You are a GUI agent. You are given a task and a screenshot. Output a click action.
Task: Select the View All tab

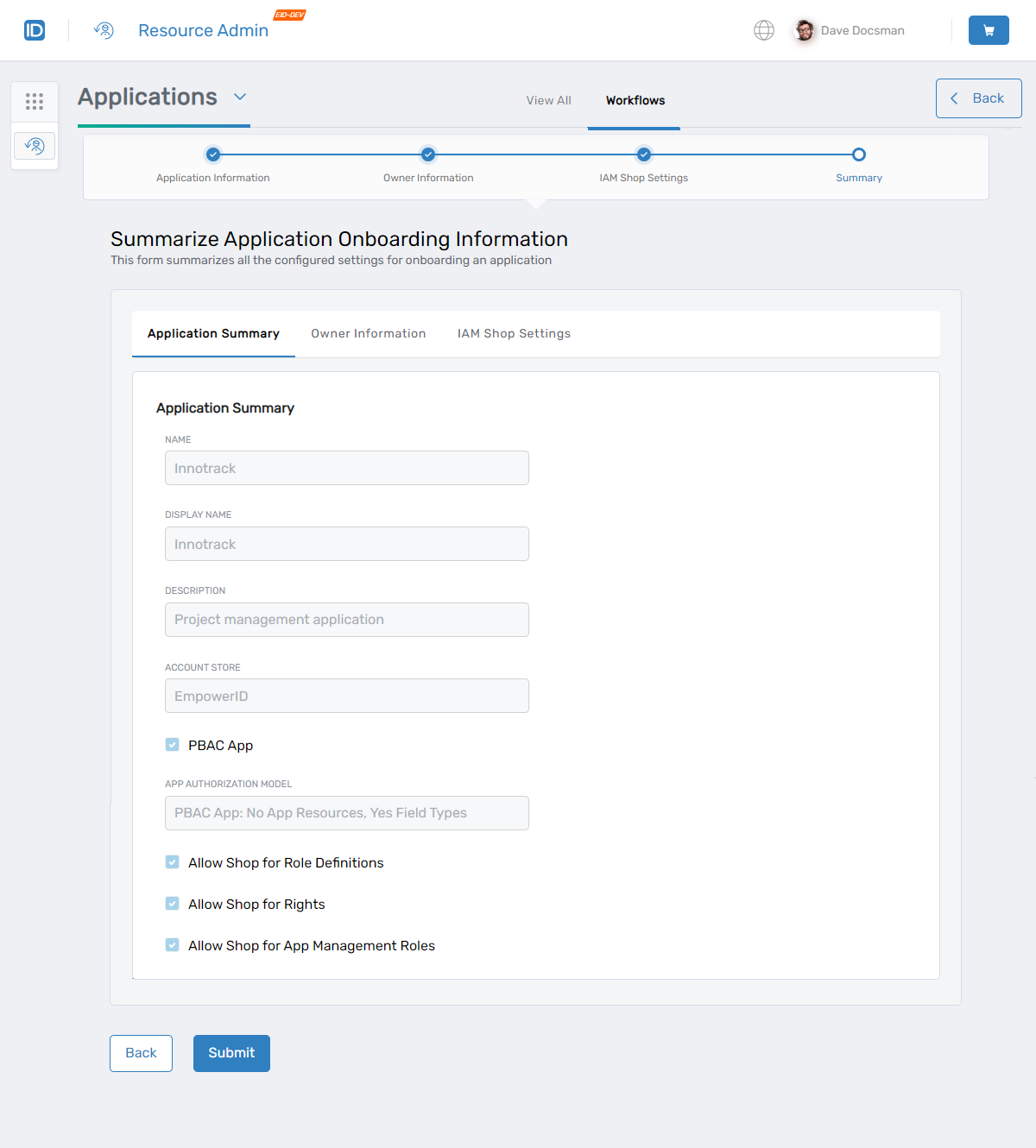548,100
